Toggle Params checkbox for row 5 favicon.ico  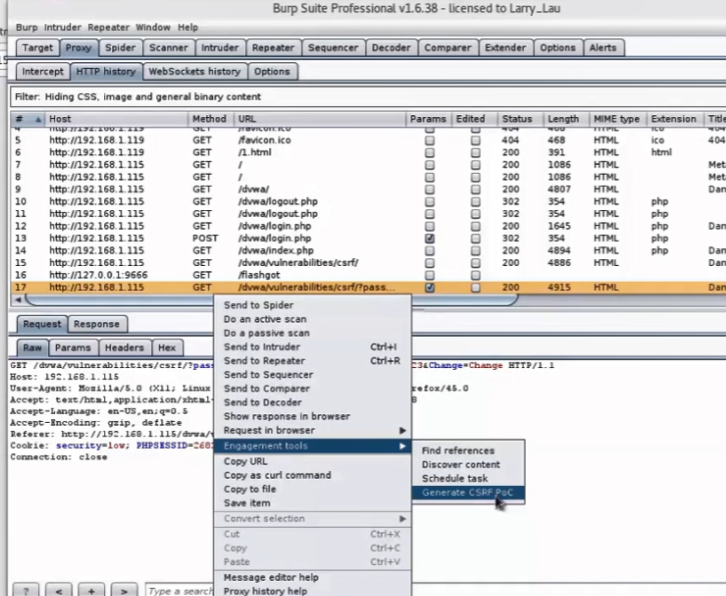(430, 140)
